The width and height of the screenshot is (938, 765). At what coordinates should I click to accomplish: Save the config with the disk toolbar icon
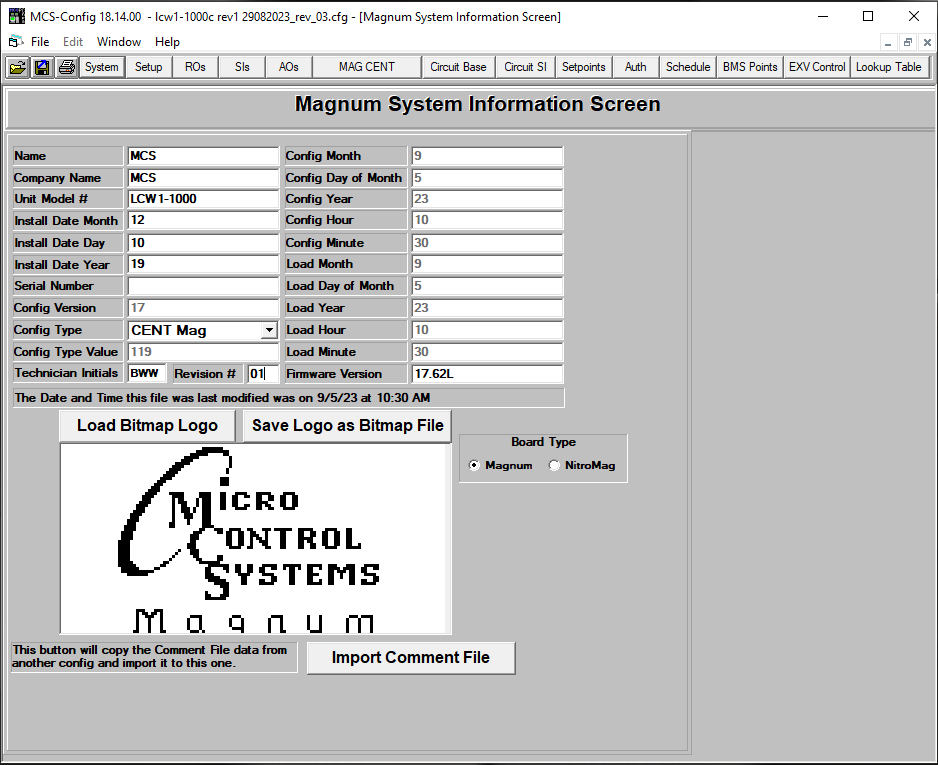(41, 67)
